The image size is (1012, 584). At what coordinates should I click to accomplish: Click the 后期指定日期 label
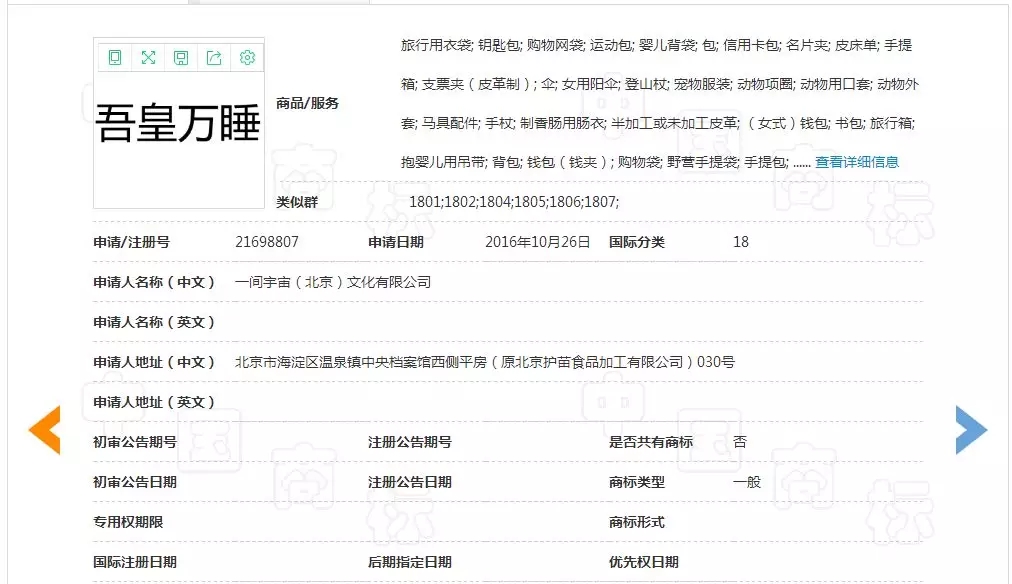[410, 562]
